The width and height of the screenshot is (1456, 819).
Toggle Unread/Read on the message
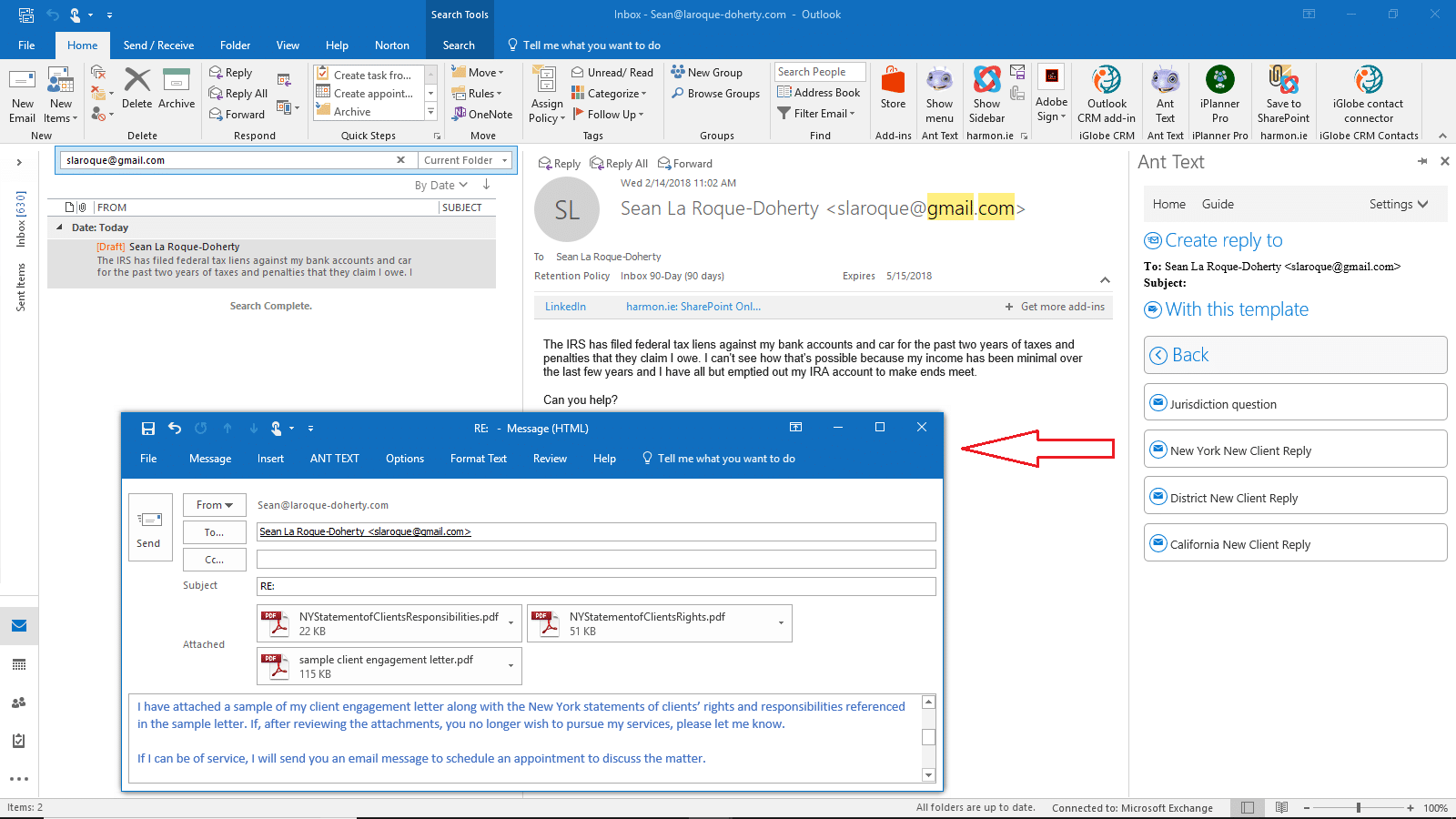pos(612,72)
